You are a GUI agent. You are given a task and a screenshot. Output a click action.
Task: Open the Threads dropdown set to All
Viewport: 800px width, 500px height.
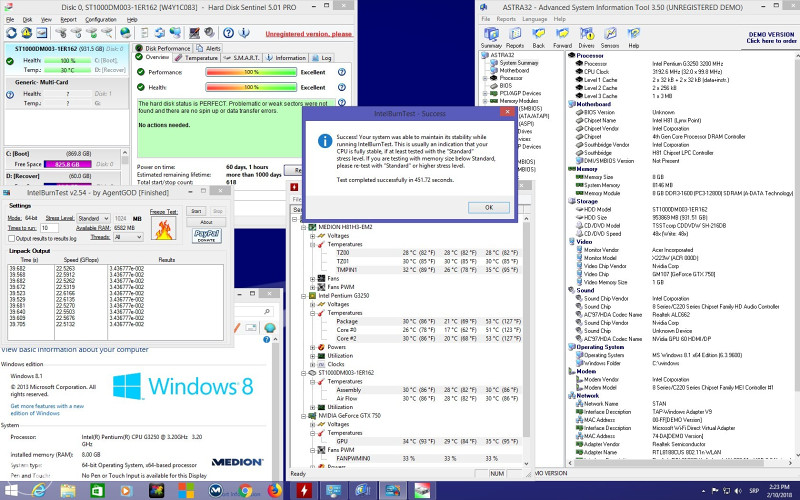click(128, 237)
